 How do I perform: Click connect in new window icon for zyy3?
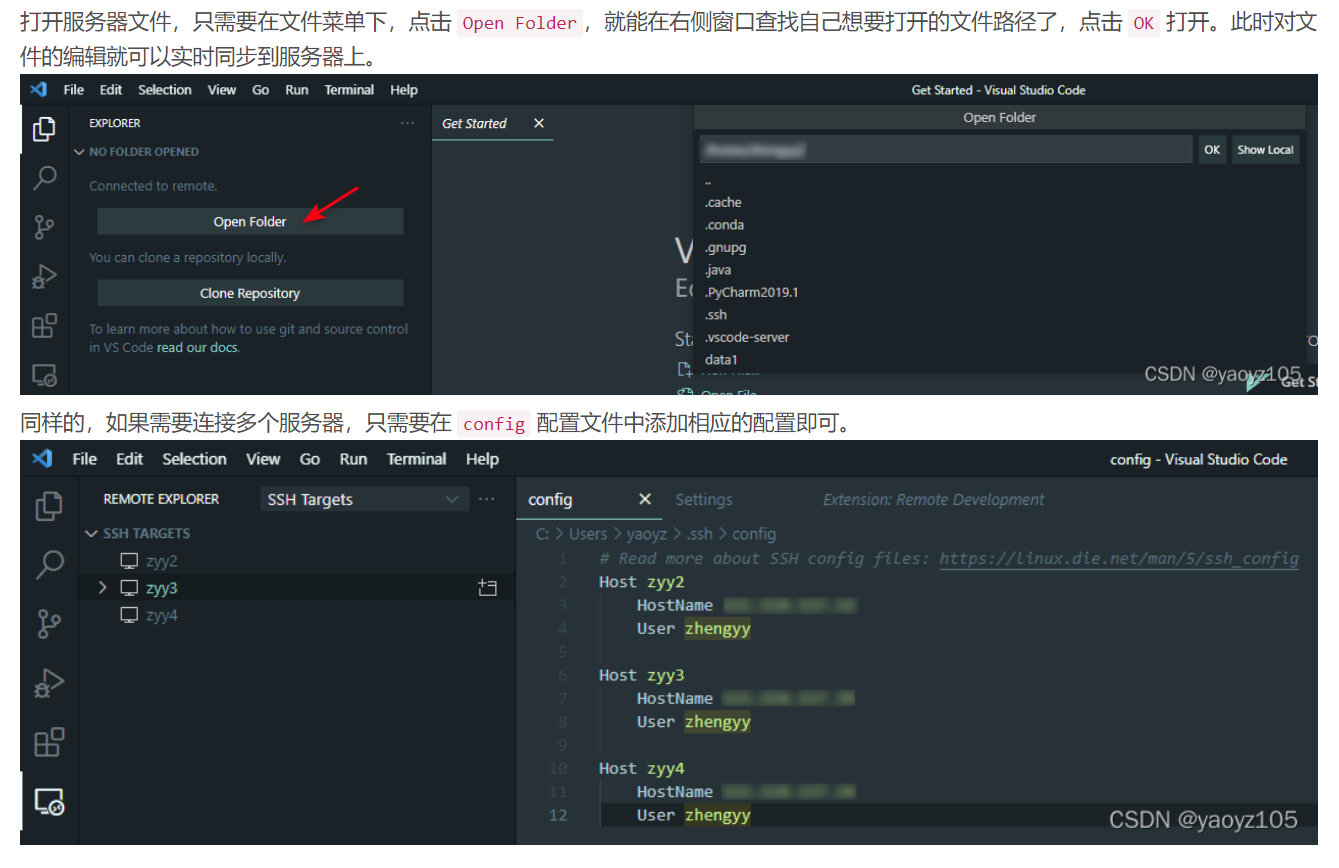click(487, 588)
